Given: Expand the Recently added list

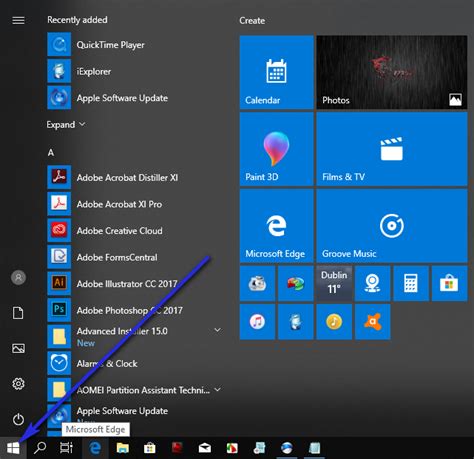Looking at the screenshot, I should click(x=66, y=125).
